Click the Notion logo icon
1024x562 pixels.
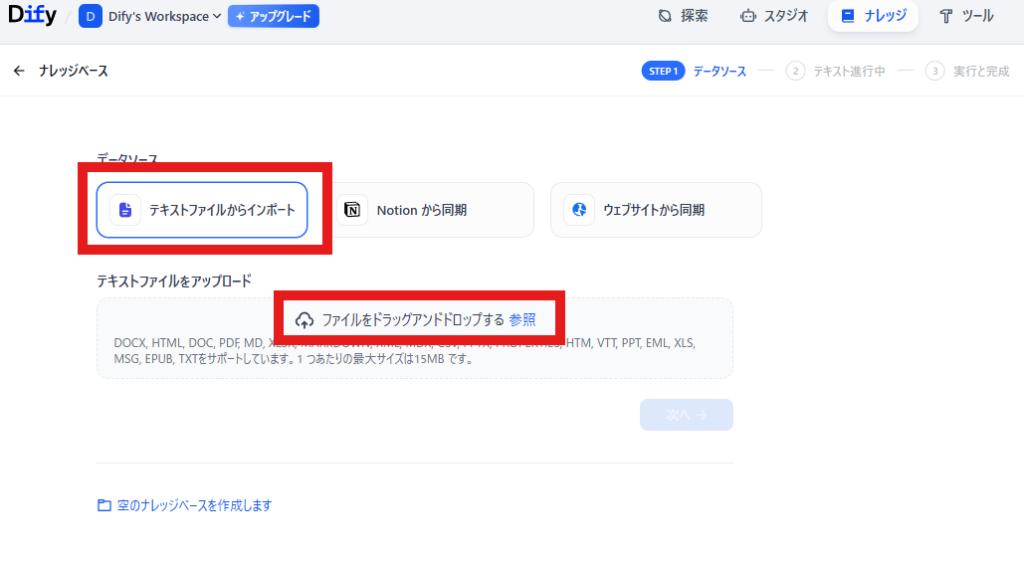coord(352,210)
